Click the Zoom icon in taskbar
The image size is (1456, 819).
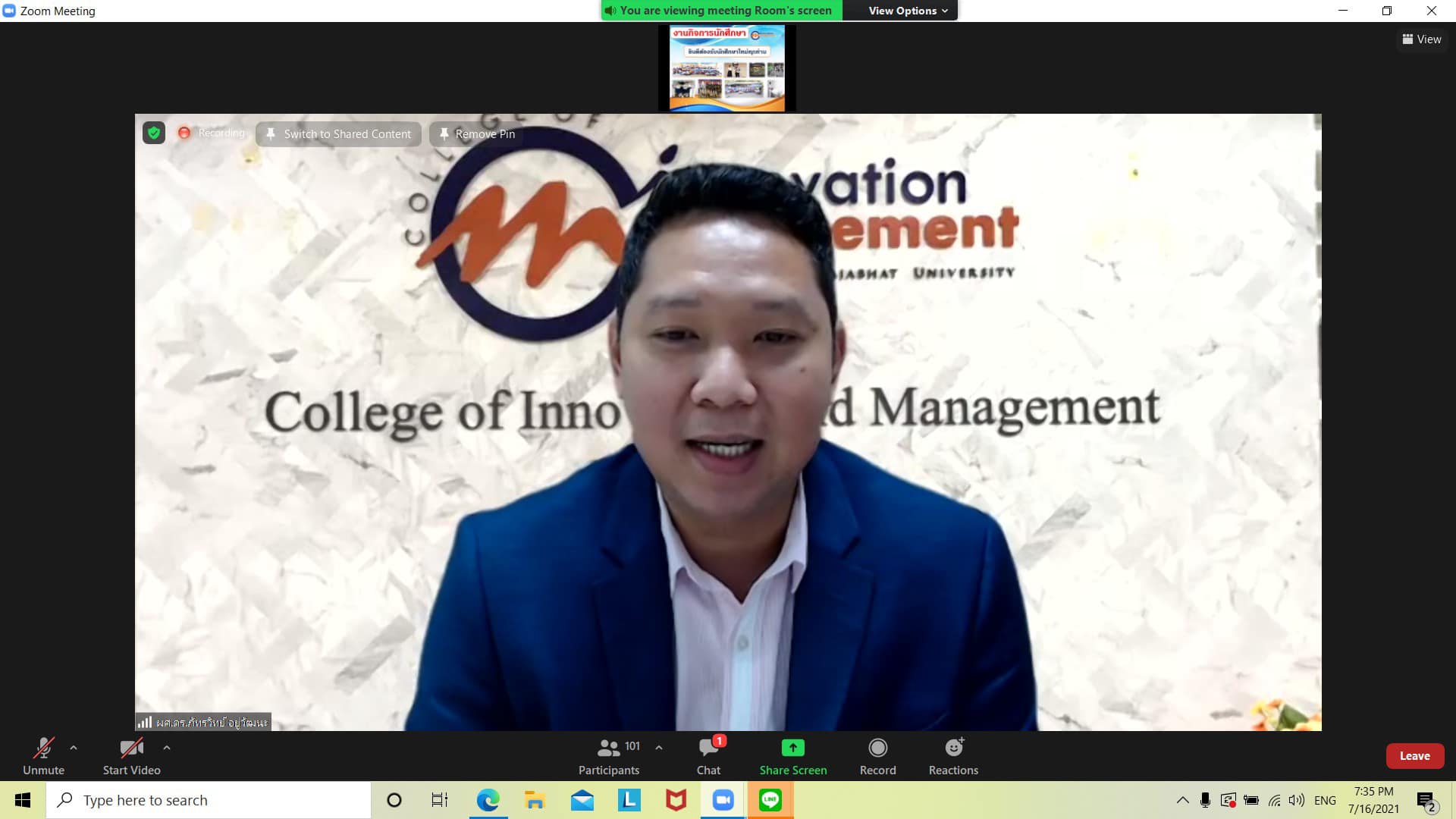(723, 800)
